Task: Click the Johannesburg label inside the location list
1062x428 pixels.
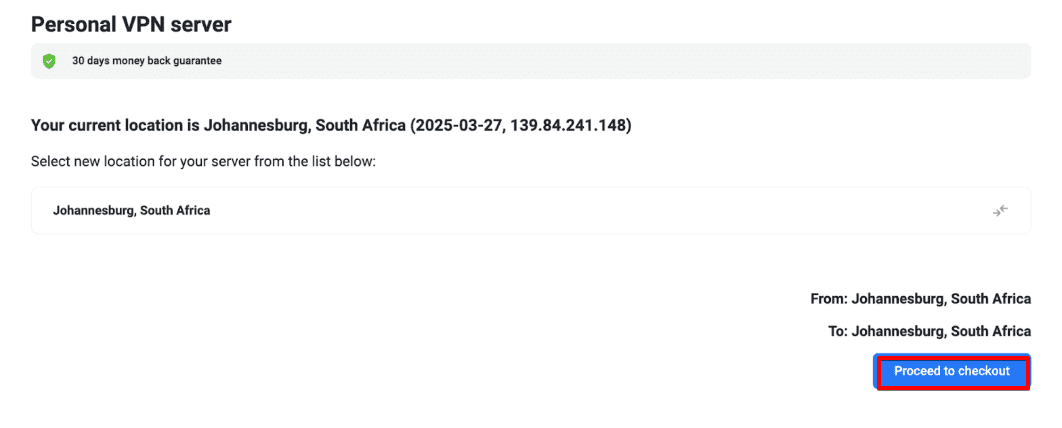Action: [x=131, y=211]
